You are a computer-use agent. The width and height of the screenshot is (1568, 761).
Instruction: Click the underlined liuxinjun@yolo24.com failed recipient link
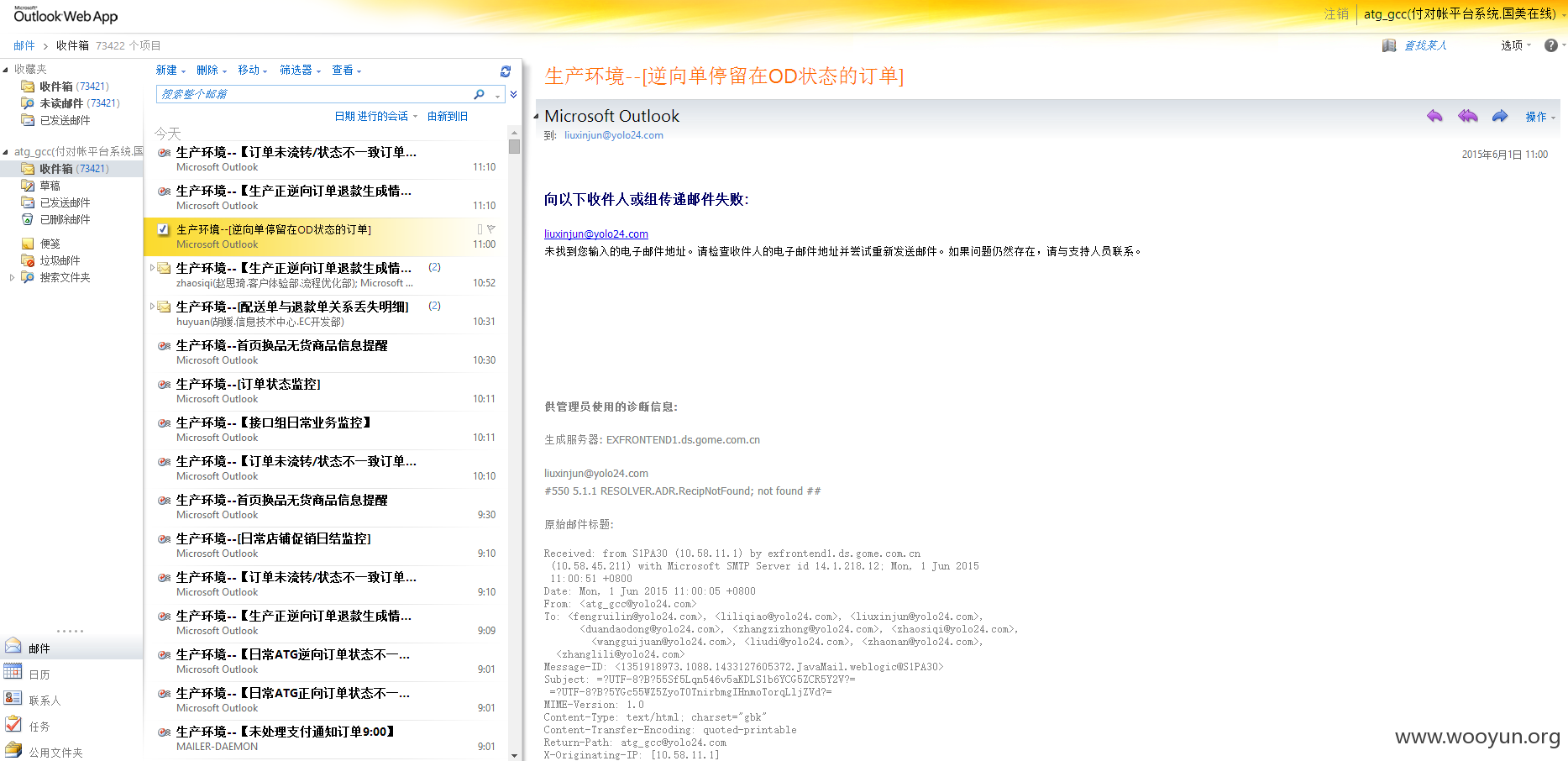tap(596, 234)
